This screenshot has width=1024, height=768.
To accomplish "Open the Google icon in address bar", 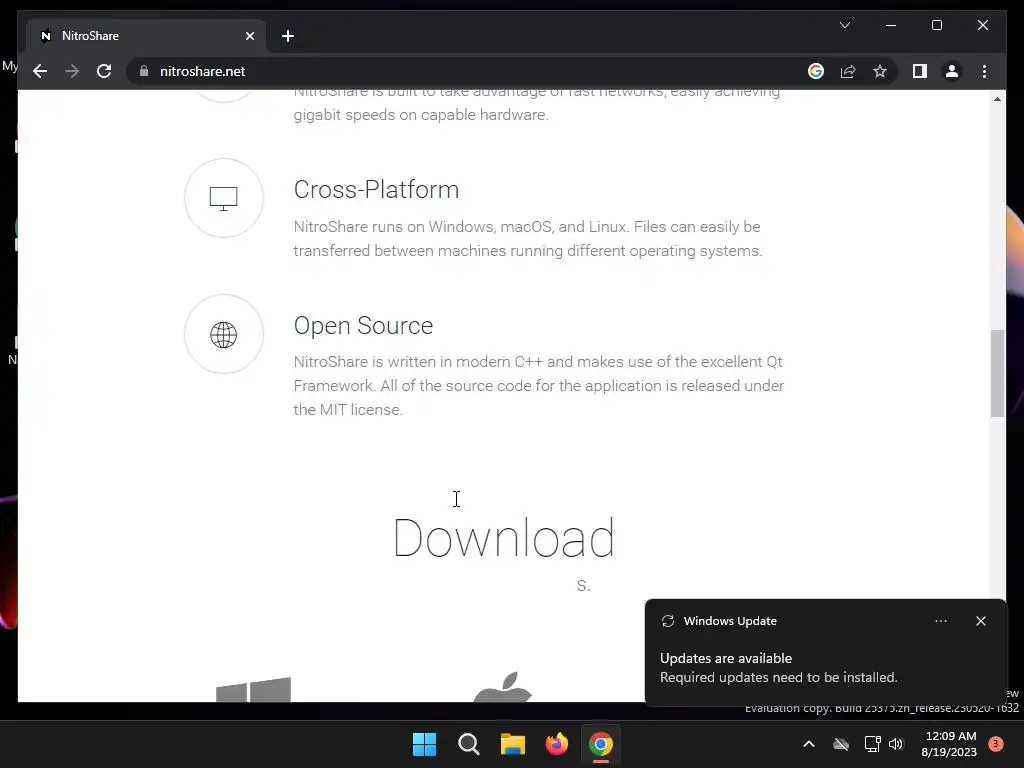I will click(816, 71).
